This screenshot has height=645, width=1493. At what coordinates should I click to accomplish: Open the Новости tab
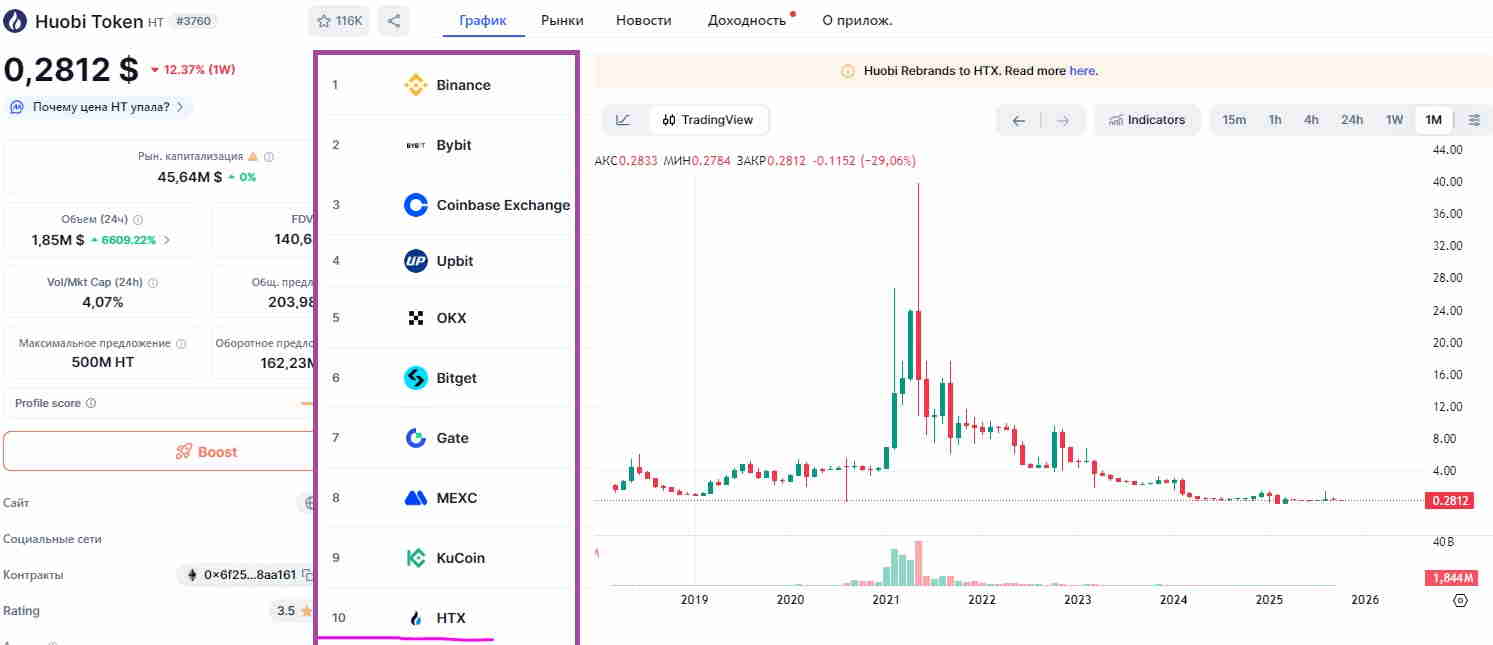coord(644,20)
